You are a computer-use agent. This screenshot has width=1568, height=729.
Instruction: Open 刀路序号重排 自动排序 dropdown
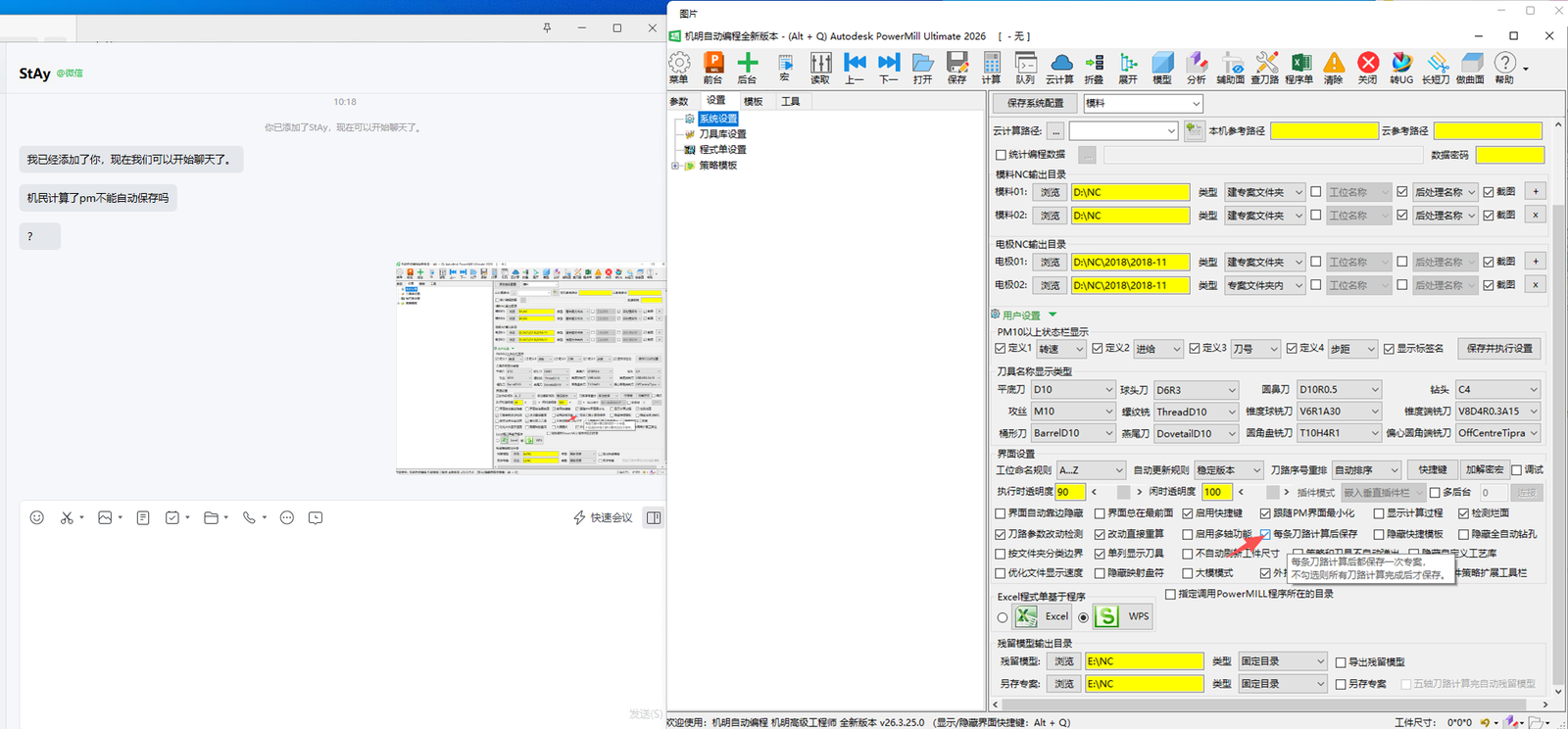[x=1366, y=470]
